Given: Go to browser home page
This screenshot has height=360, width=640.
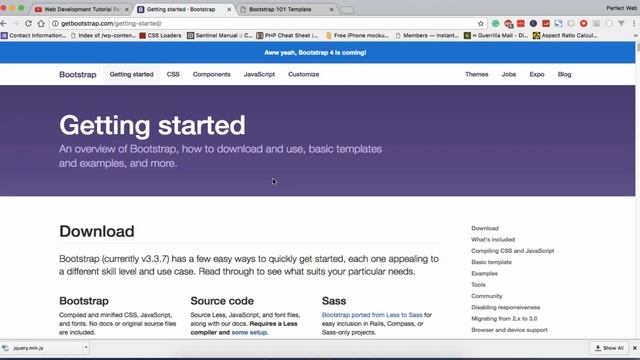Looking at the screenshot, I should [x=41, y=24].
